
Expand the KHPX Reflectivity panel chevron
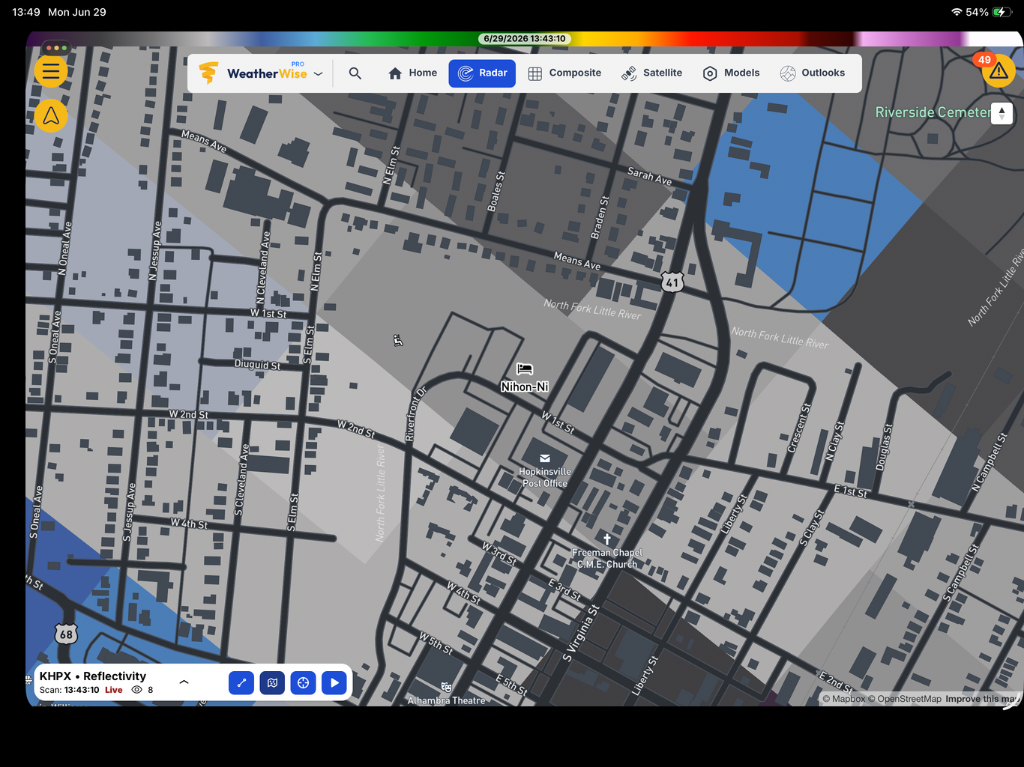184,682
